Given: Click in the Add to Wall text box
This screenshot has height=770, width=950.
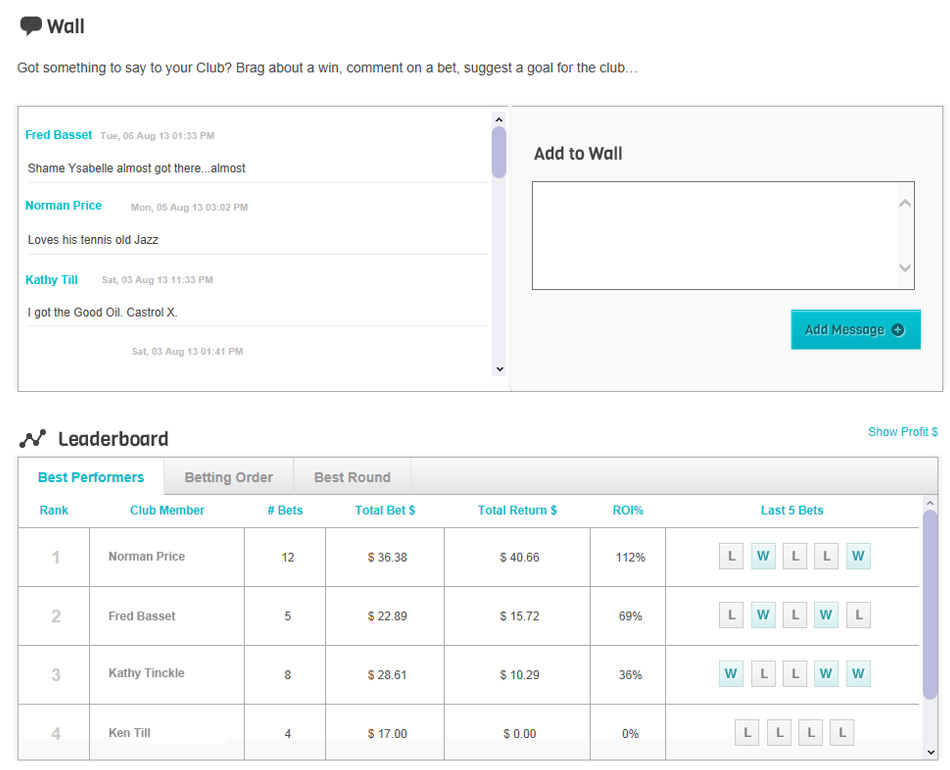Looking at the screenshot, I should (x=715, y=235).
